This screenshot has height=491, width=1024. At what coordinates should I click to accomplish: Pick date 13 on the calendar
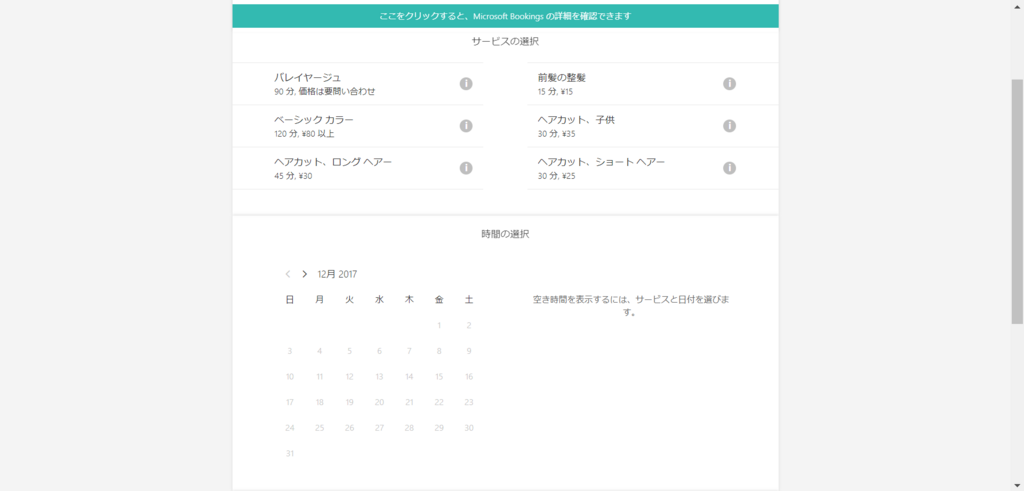tap(379, 377)
